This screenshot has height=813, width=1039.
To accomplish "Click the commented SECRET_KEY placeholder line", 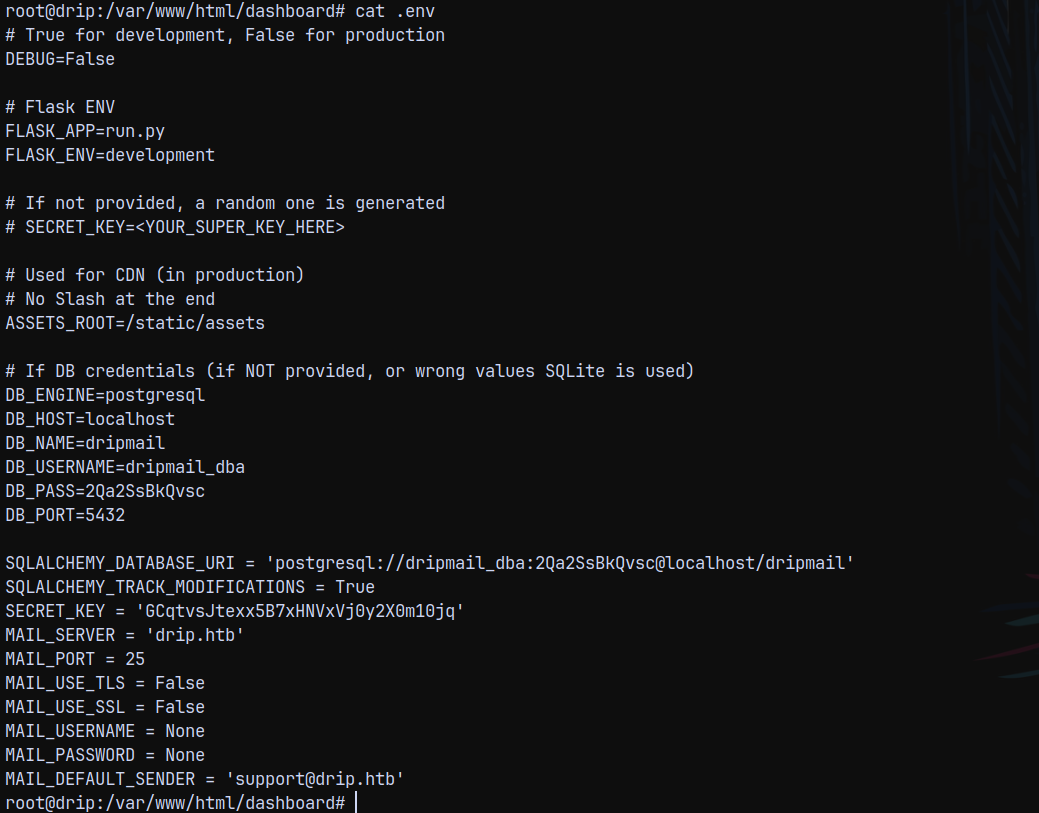I will (175, 227).
